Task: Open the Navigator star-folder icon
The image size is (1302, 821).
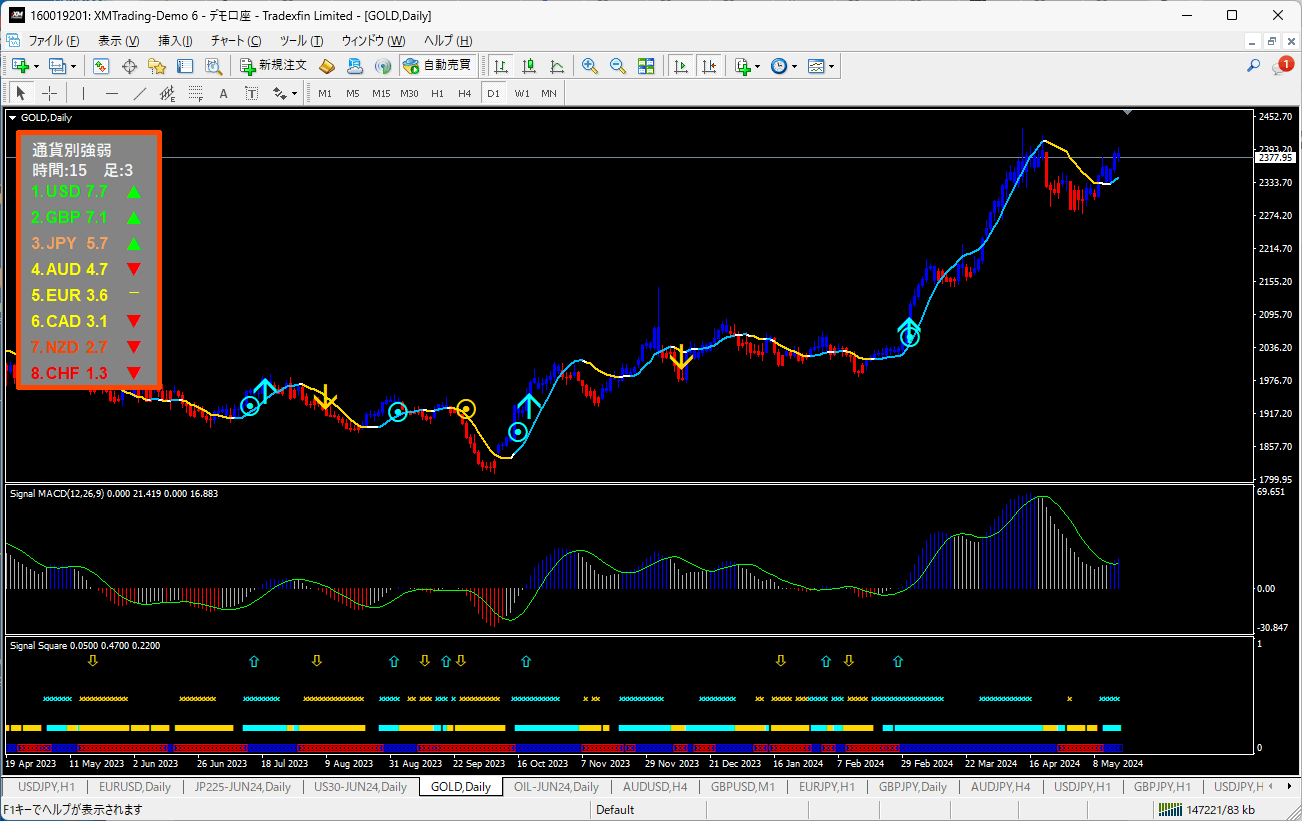Action: 157,66
